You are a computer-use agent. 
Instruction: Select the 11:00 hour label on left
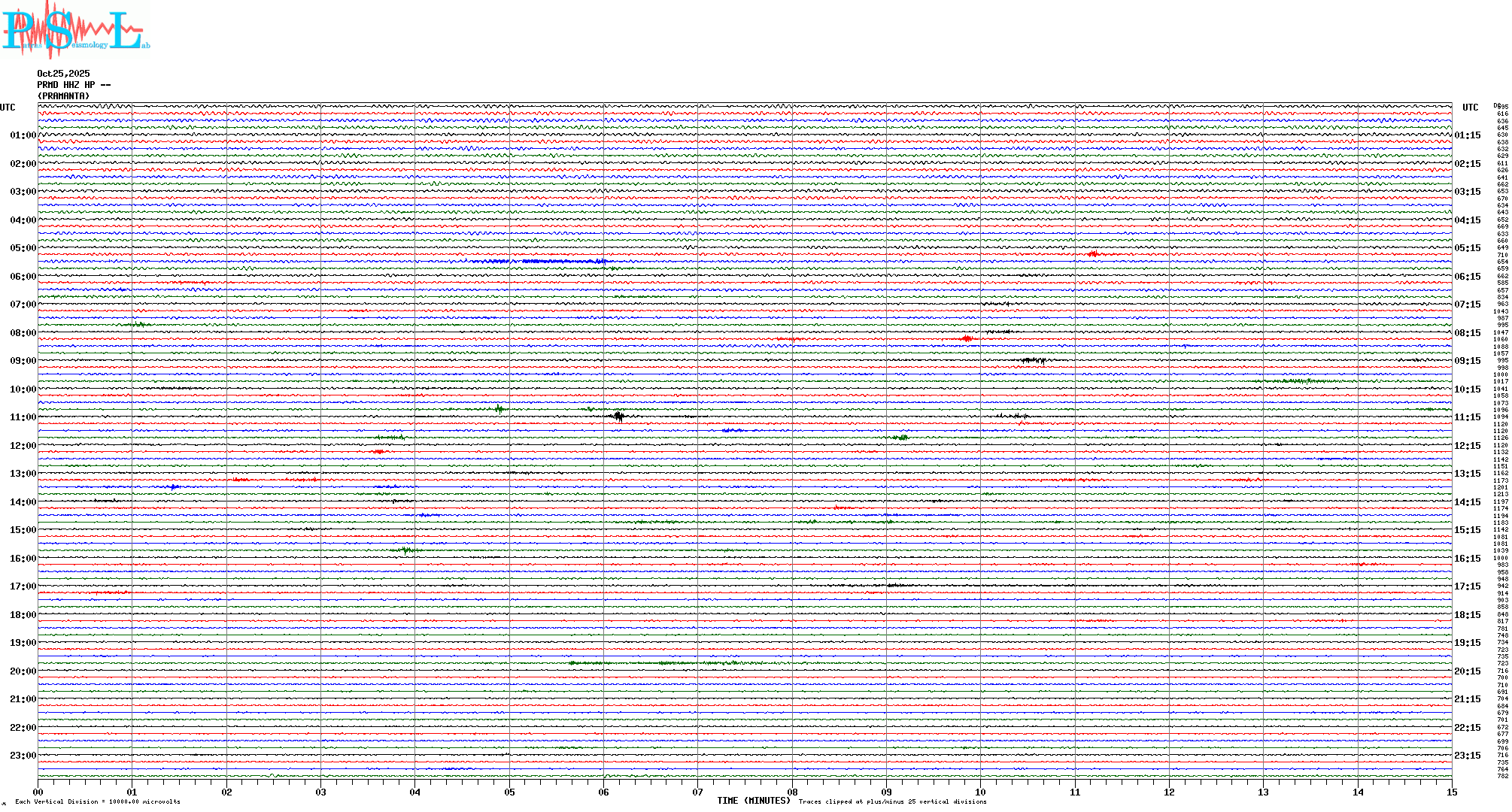tap(23, 417)
